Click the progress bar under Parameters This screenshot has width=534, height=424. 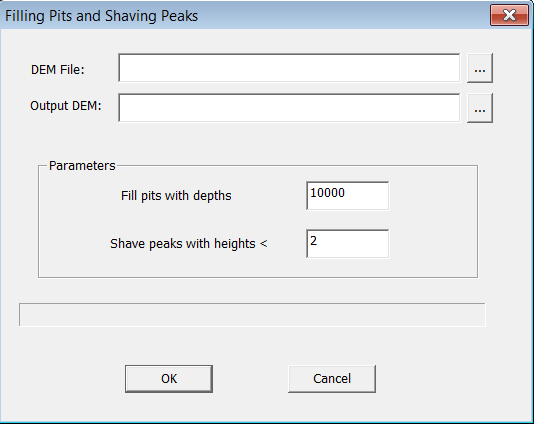coord(252,315)
